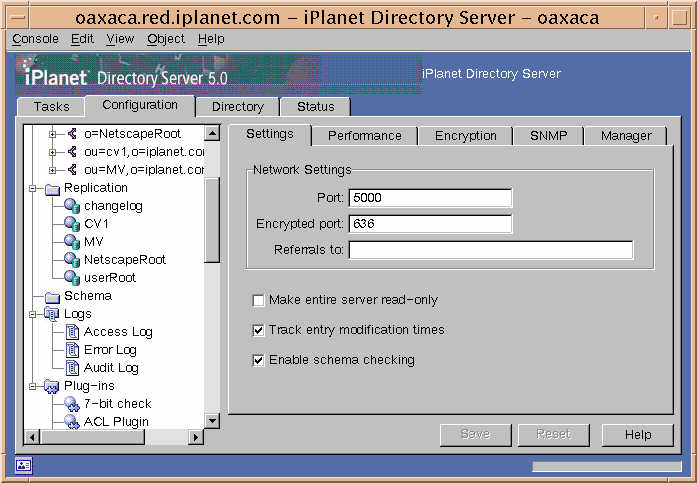Image resolution: width=697 pixels, height=483 pixels.
Task: Open the Help menu
Action: point(211,39)
